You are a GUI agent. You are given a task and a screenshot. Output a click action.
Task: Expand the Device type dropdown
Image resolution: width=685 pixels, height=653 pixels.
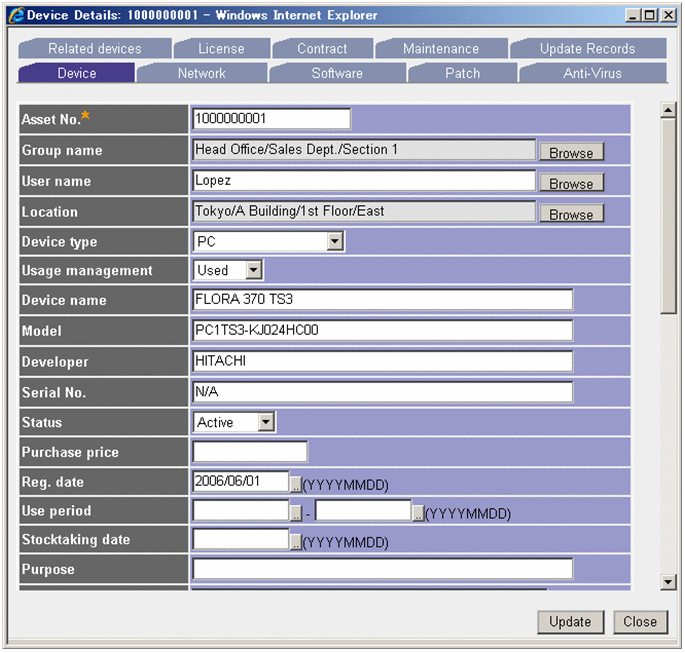click(335, 241)
